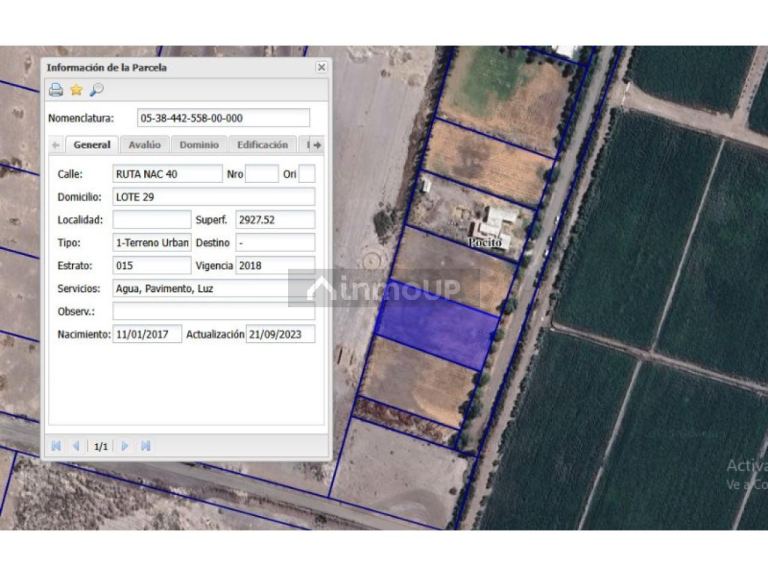This screenshot has height=576, width=768.
Task: Open the Edificación tab
Action: point(263,145)
